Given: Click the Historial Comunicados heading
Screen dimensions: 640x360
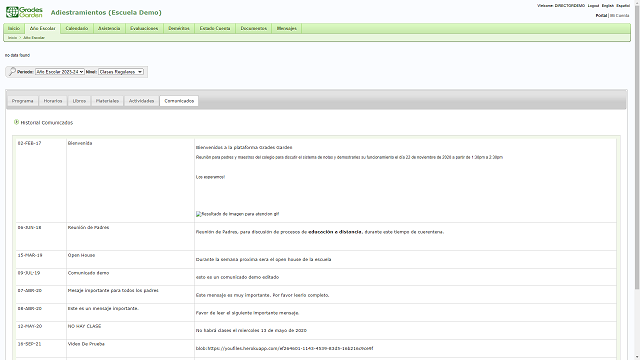Looking at the screenshot, I should 47,122.
